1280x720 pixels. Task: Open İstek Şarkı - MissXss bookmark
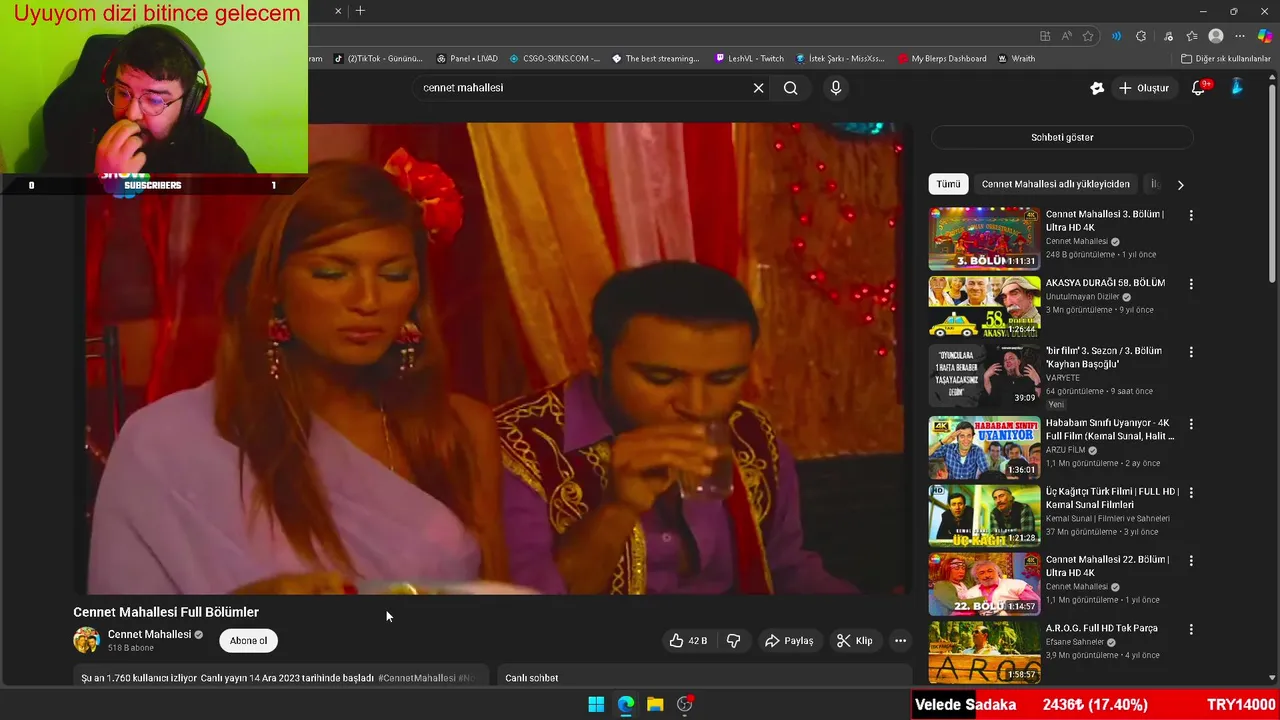pos(840,59)
